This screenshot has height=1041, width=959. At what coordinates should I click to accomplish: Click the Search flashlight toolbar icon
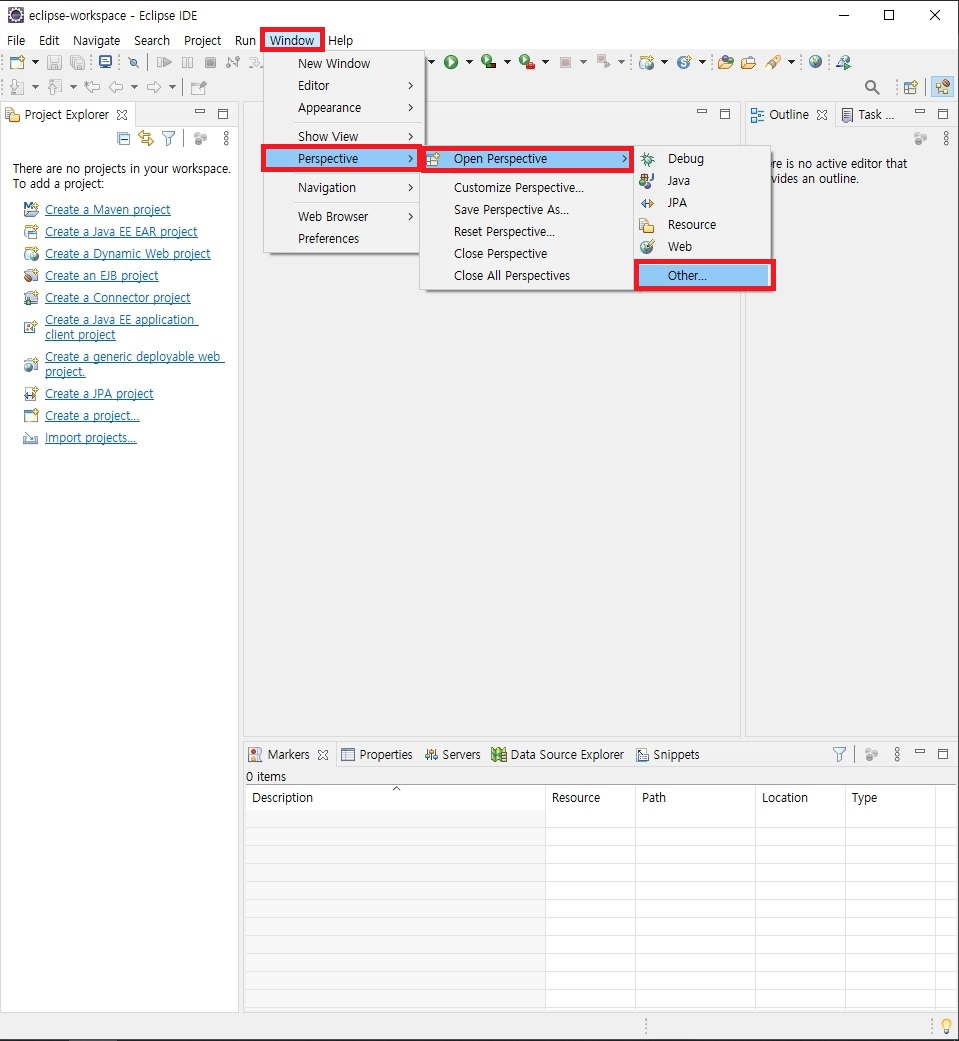click(773, 62)
